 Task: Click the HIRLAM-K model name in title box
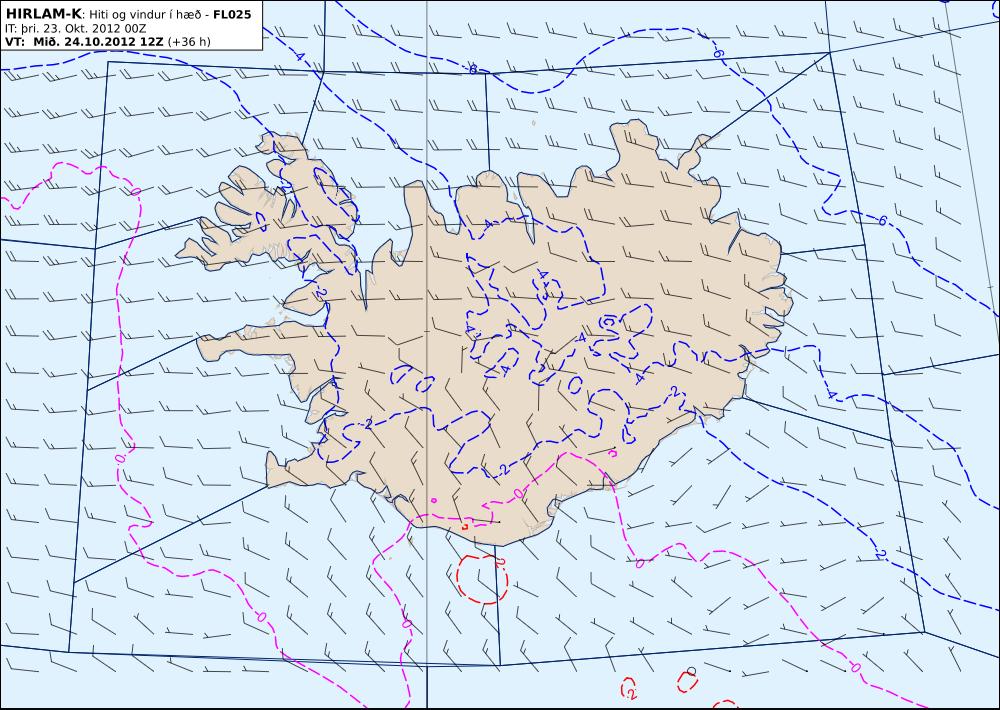tap(43, 14)
